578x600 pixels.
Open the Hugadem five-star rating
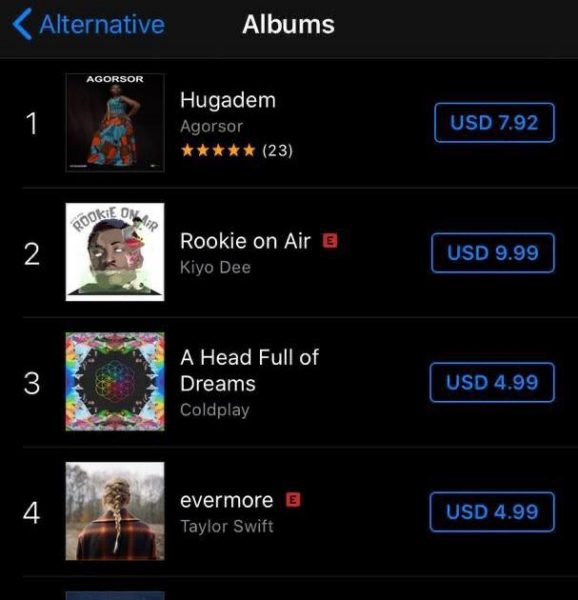coord(237,150)
